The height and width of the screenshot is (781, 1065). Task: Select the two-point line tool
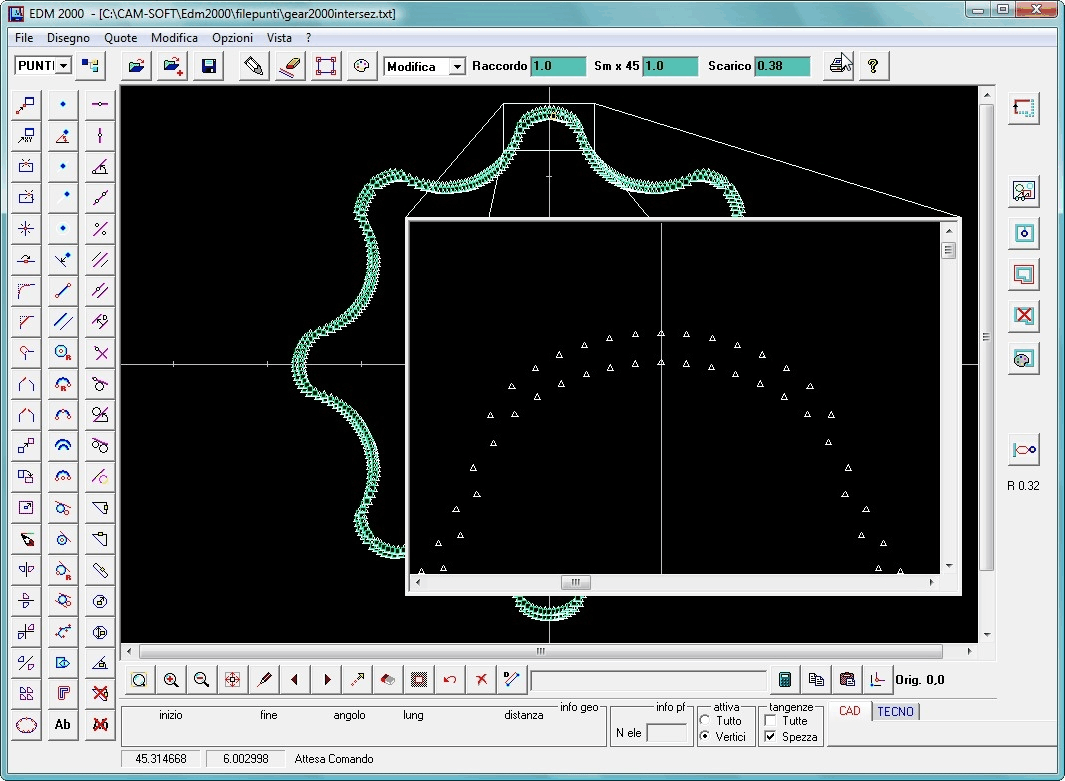(x=62, y=291)
